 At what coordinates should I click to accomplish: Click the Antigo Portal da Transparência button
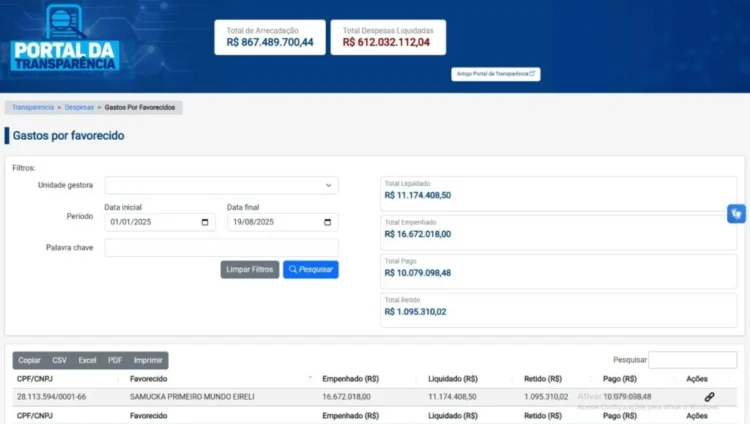pos(496,74)
